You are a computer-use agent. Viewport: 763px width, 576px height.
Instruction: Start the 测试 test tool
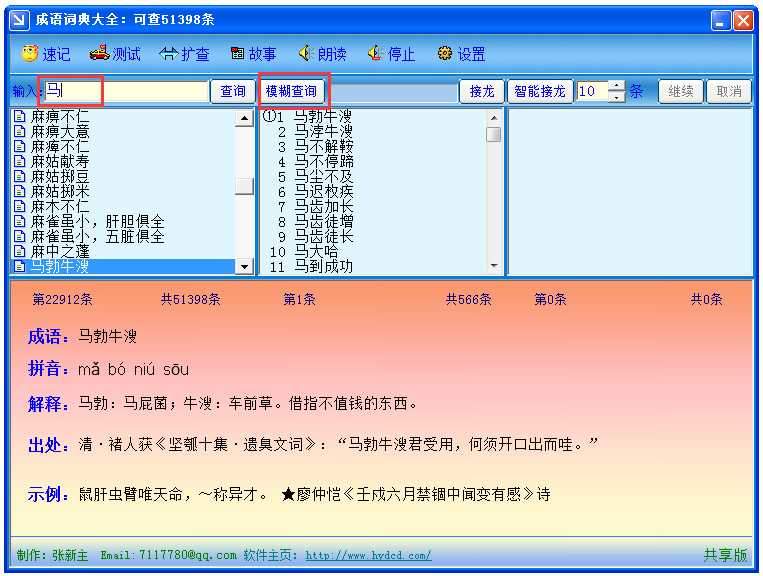pos(115,54)
